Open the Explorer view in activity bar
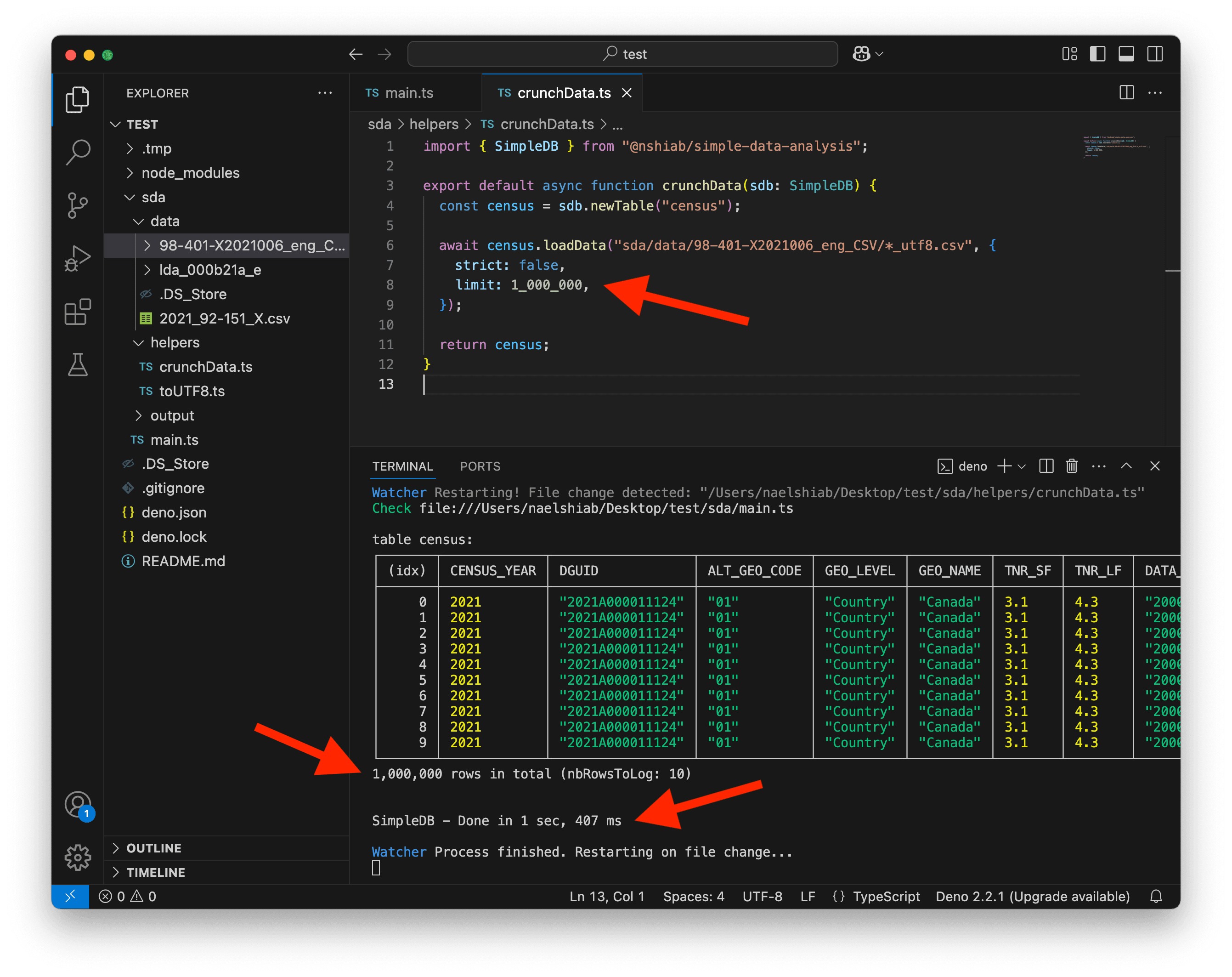This screenshot has height=977, width=1232. (78, 99)
